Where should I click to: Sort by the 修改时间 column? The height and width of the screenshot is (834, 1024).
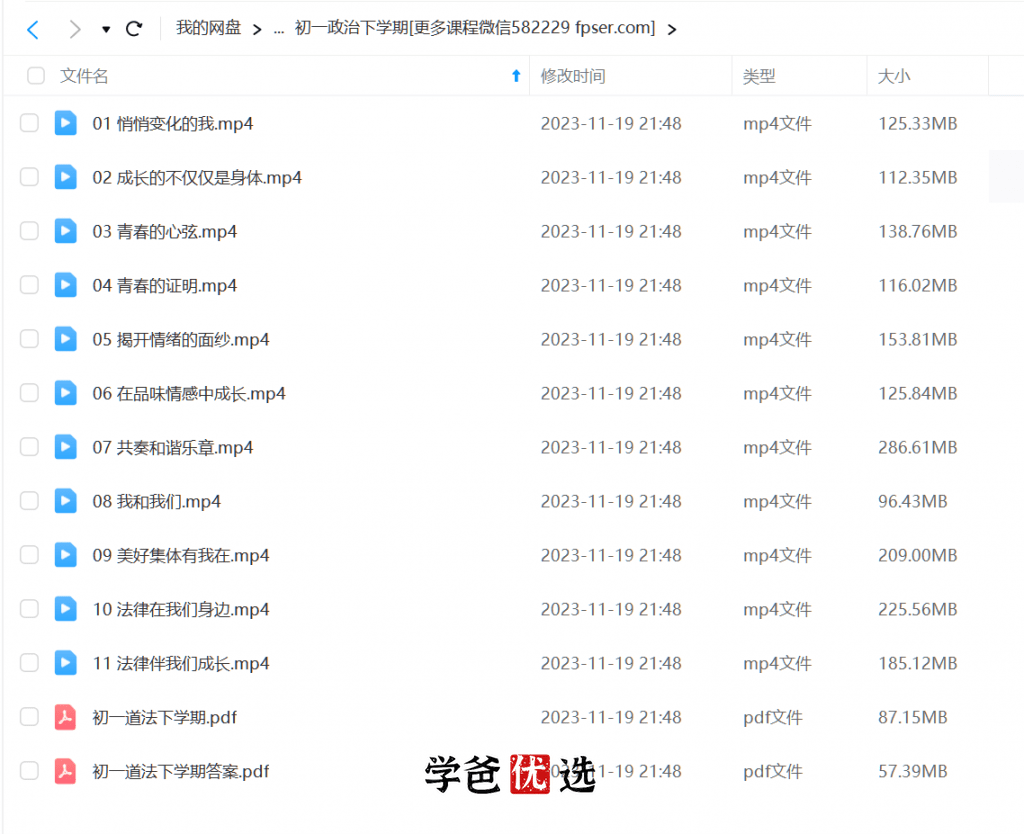573,76
